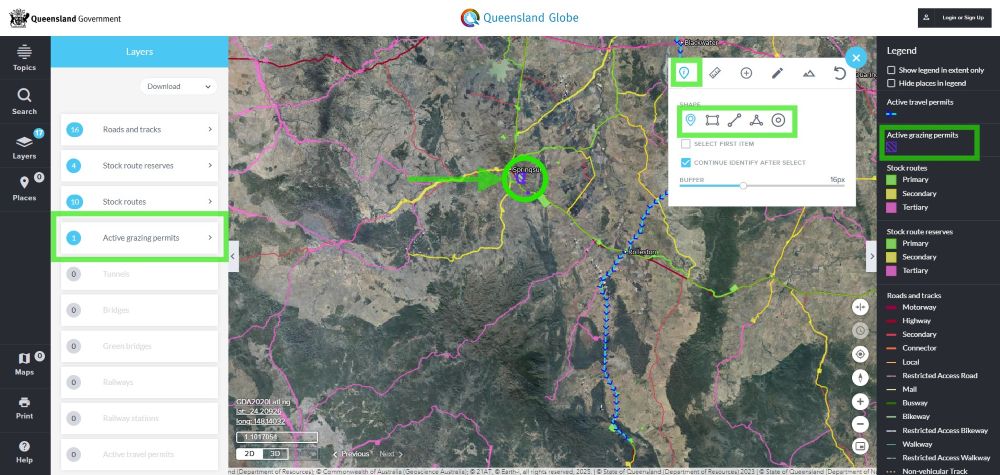
Task: Click the map scale input box
Action: [x=277, y=437]
